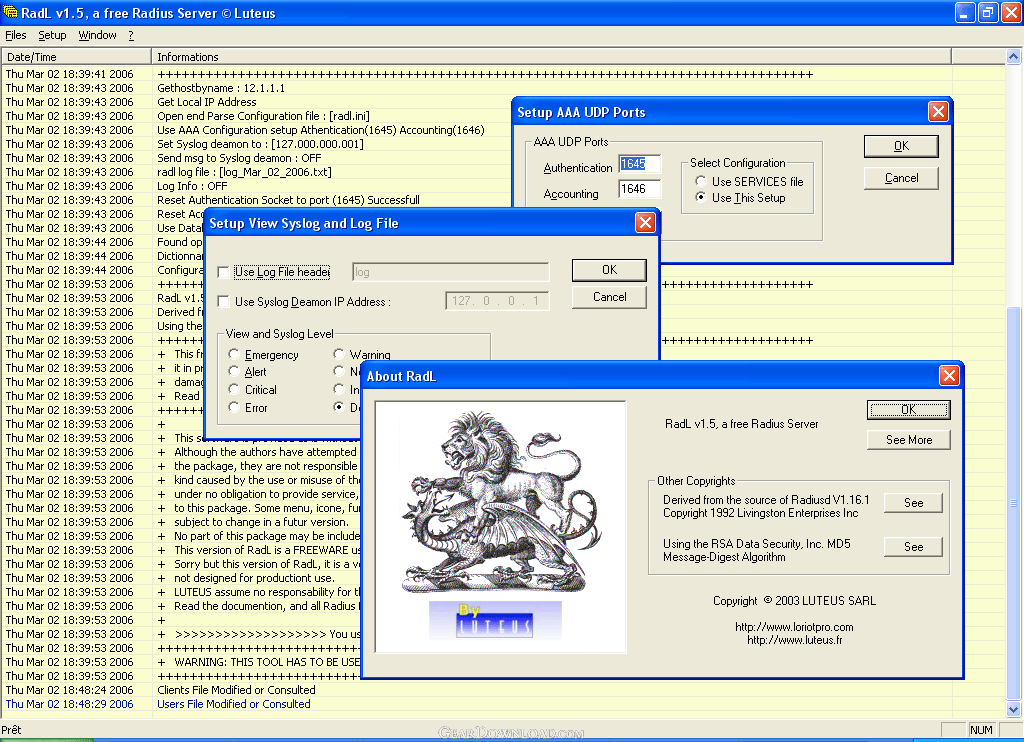Click the loriotpro.com URL text

coord(794,627)
